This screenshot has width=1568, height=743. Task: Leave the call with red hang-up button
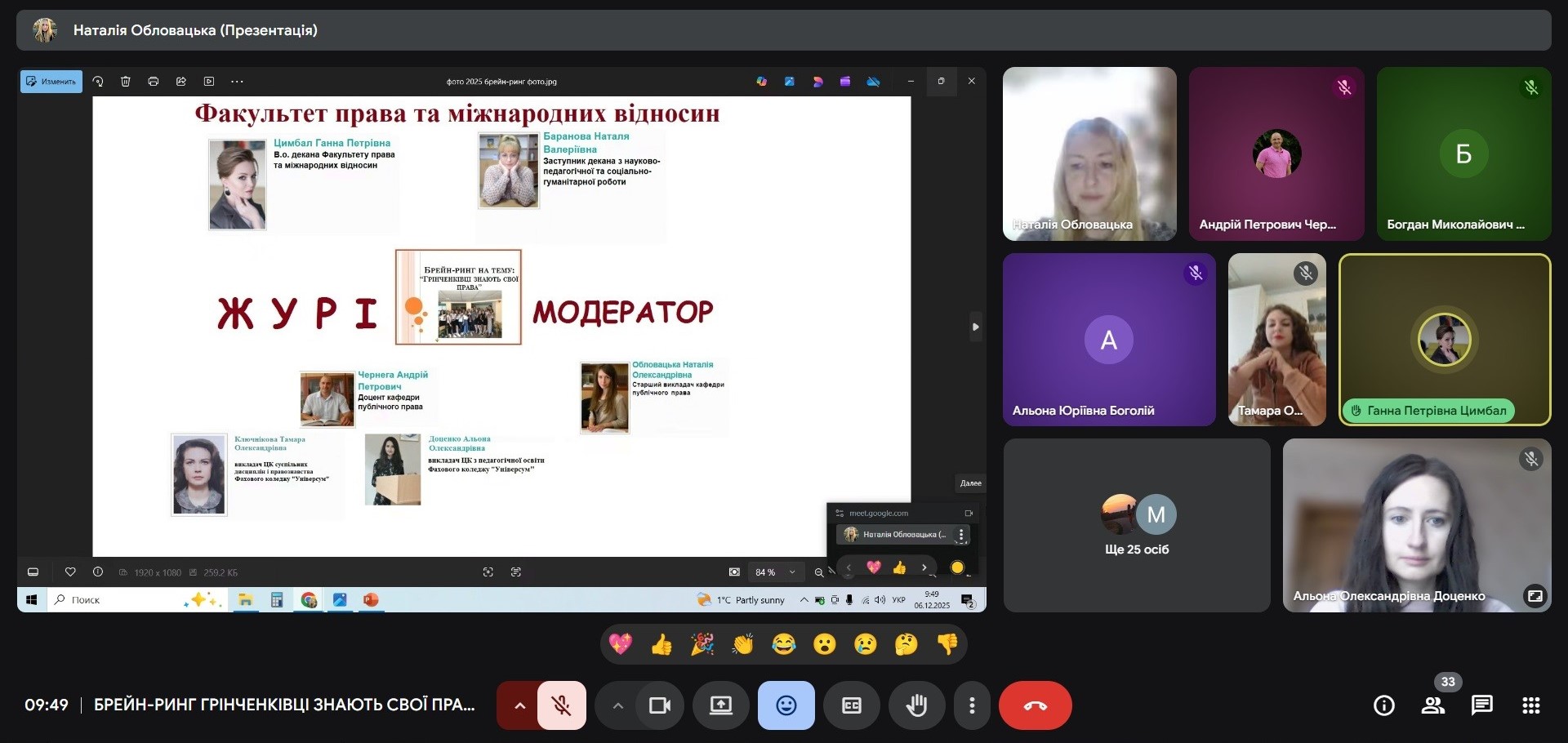click(x=1035, y=705)
